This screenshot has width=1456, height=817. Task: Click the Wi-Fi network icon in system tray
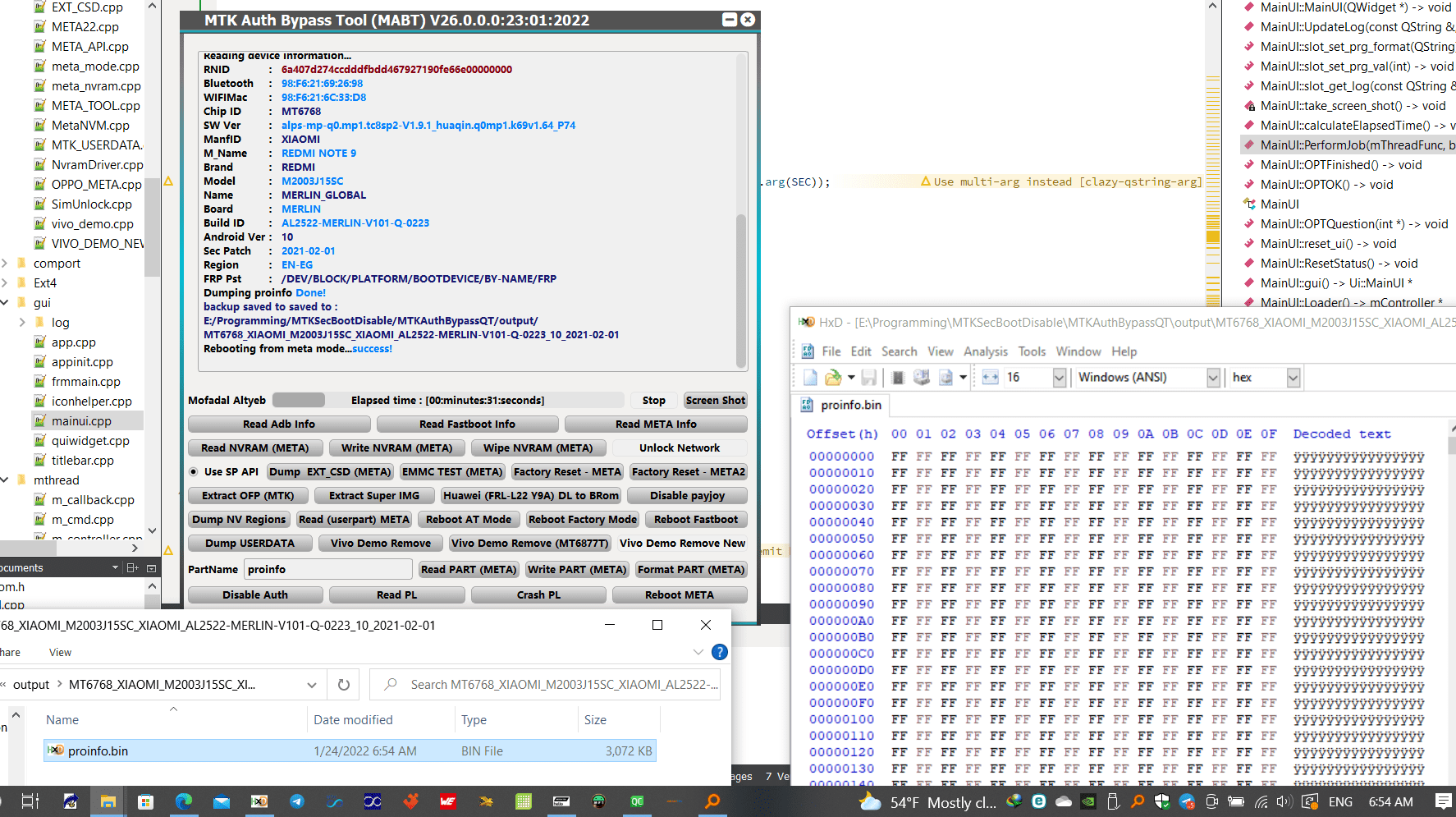pos(1261,801)
